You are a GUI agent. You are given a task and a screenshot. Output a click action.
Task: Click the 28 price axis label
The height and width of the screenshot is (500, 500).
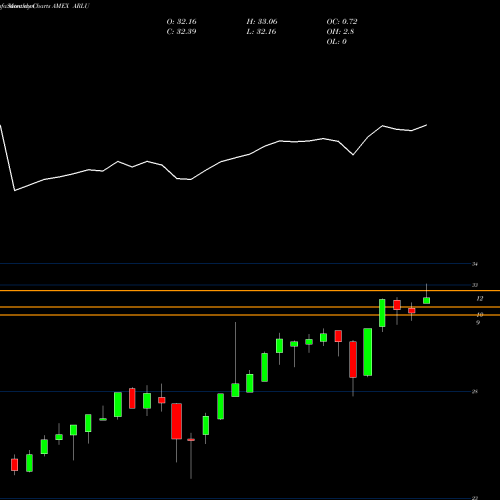click(475, 392)
